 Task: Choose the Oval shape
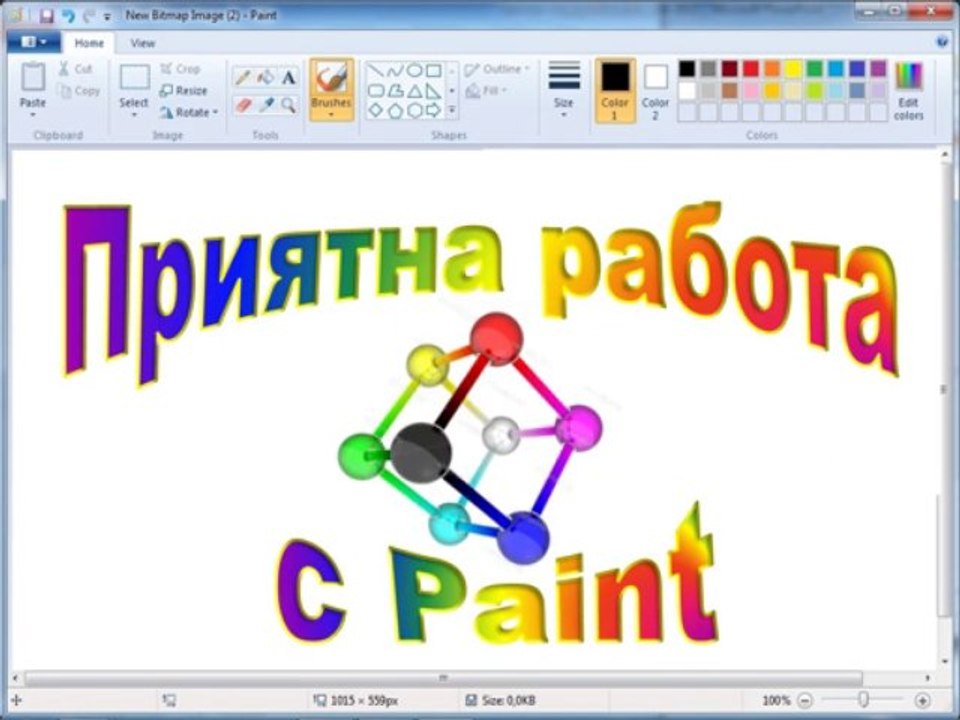tap(414, 70)
